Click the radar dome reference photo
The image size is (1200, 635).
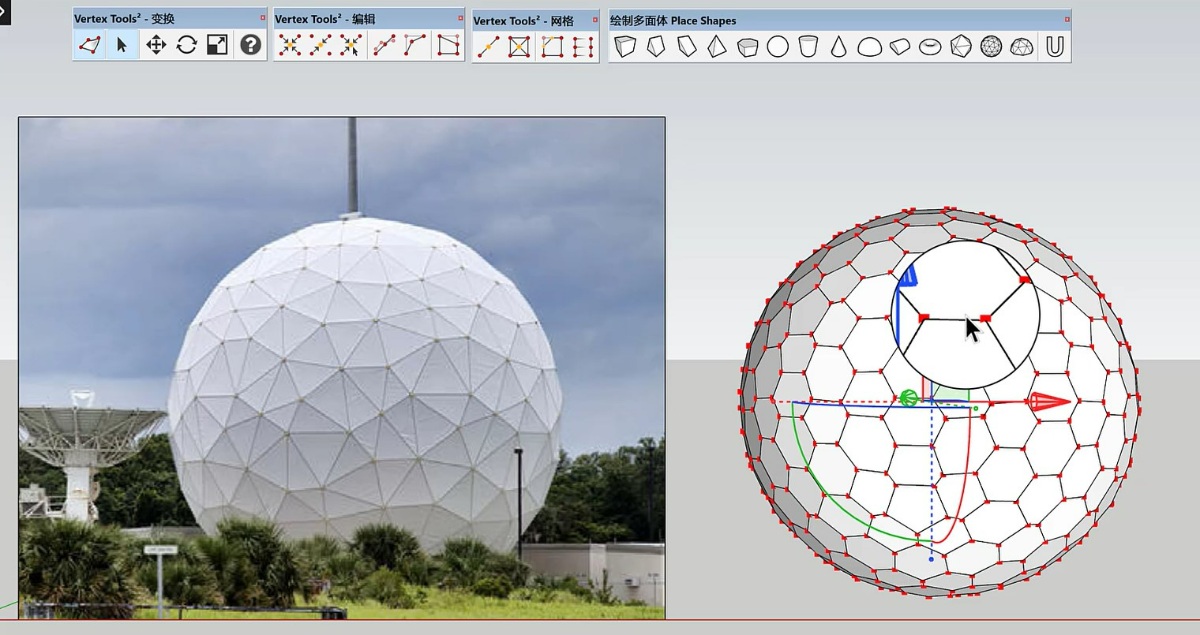pyautogui.click(x=342, y=368)
